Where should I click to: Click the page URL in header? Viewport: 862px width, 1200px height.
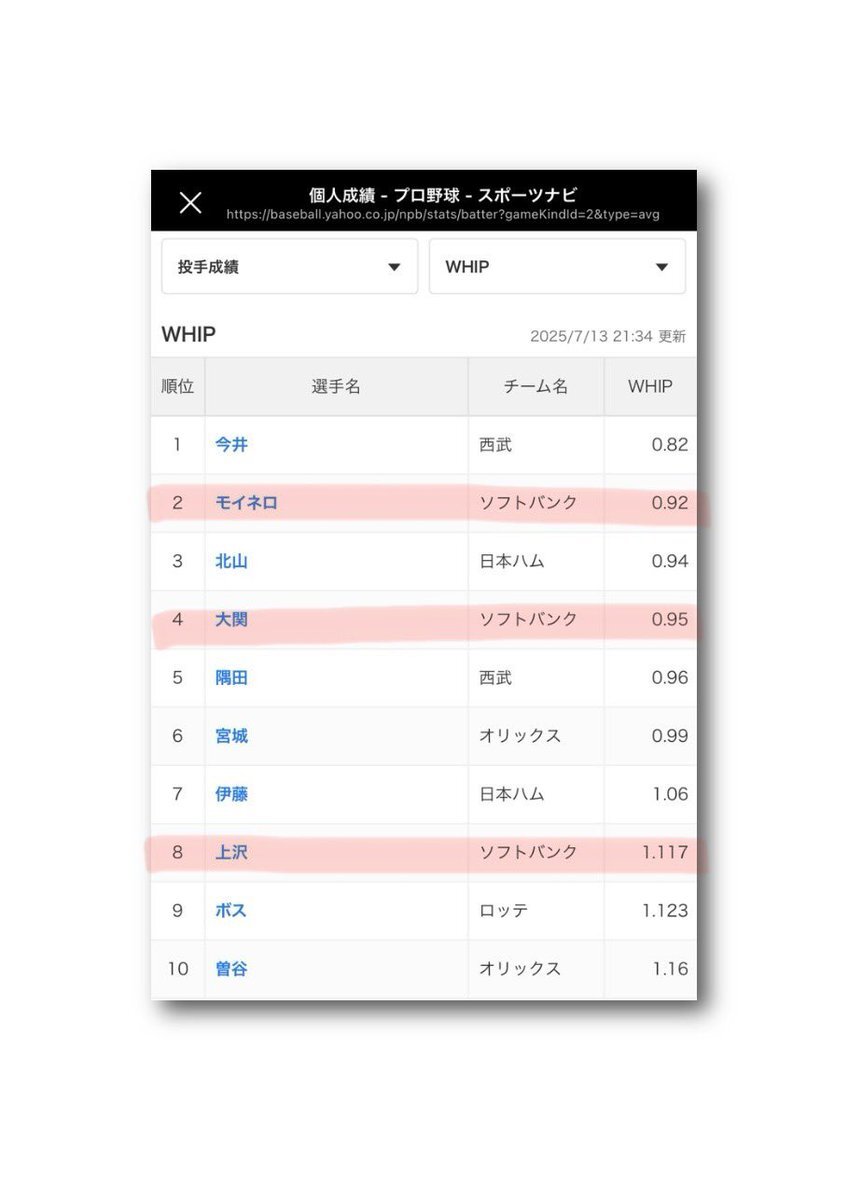[443, 214]
